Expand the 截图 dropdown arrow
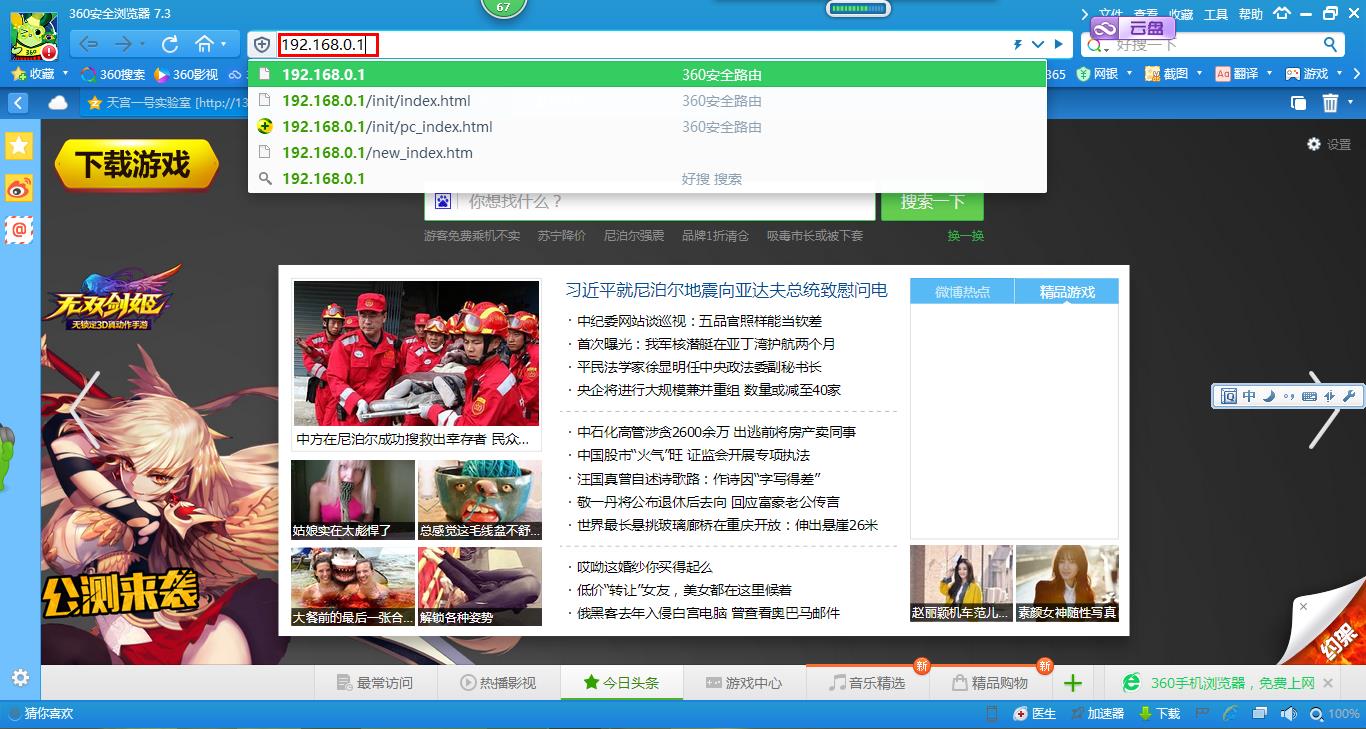Screen dimensions: 1366x729 pyautogui.click(x=1197, y=74)
